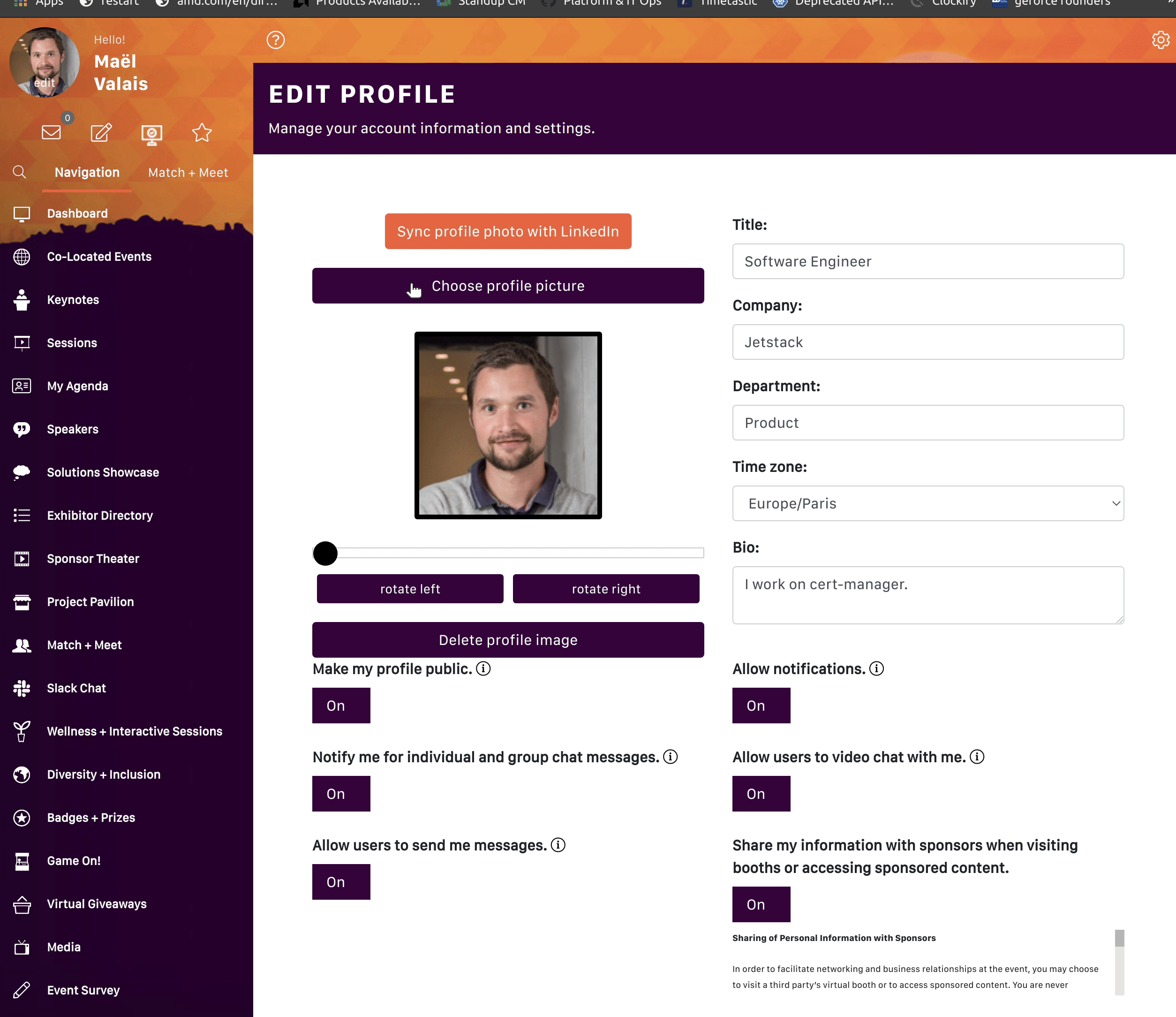This screenshot has width=1176, height=1017.
Task: Open the Time zone Europe/Paris dropdown
Action: pyautogui.click(x=927, y=503)
